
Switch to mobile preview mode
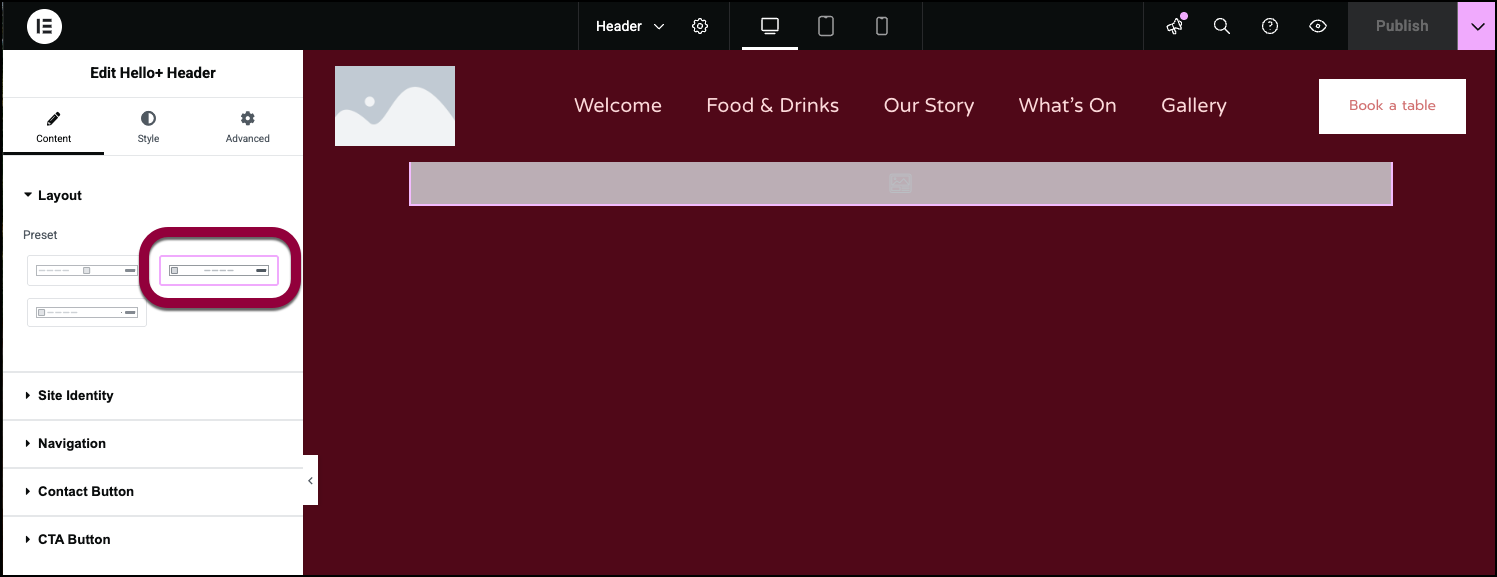882,26
